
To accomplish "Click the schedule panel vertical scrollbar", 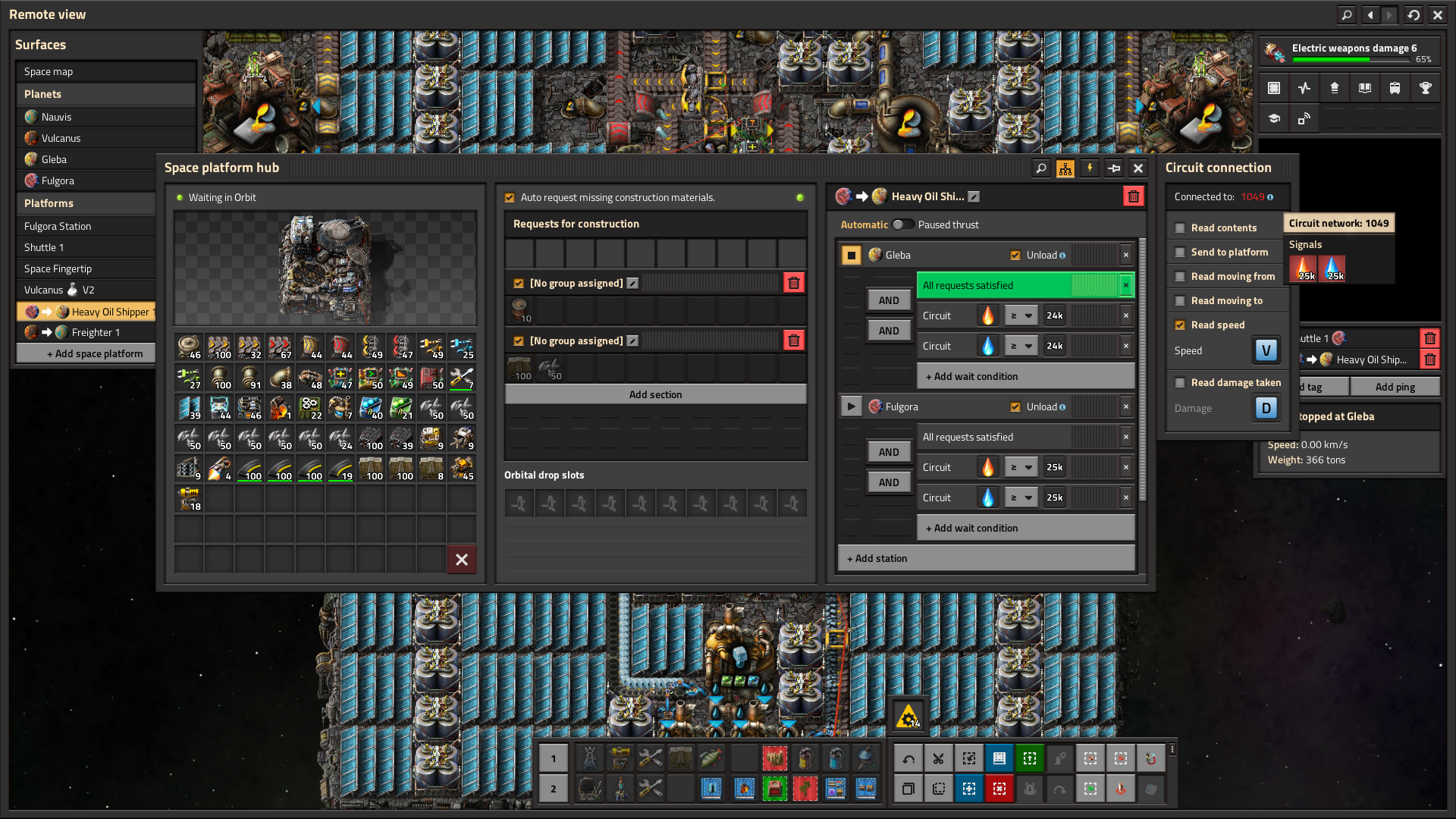I will (x=1142, y=370).
